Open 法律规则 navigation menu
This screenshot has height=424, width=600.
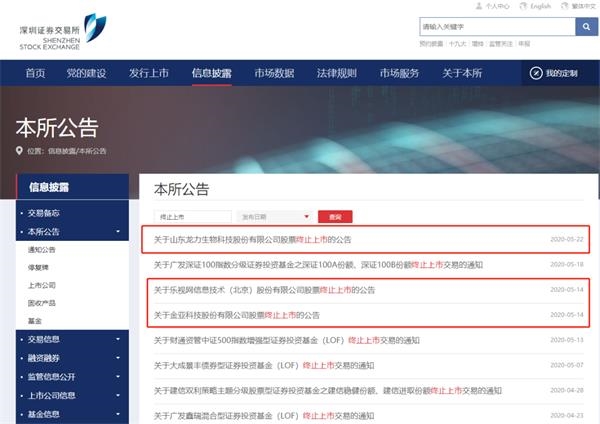337,73
